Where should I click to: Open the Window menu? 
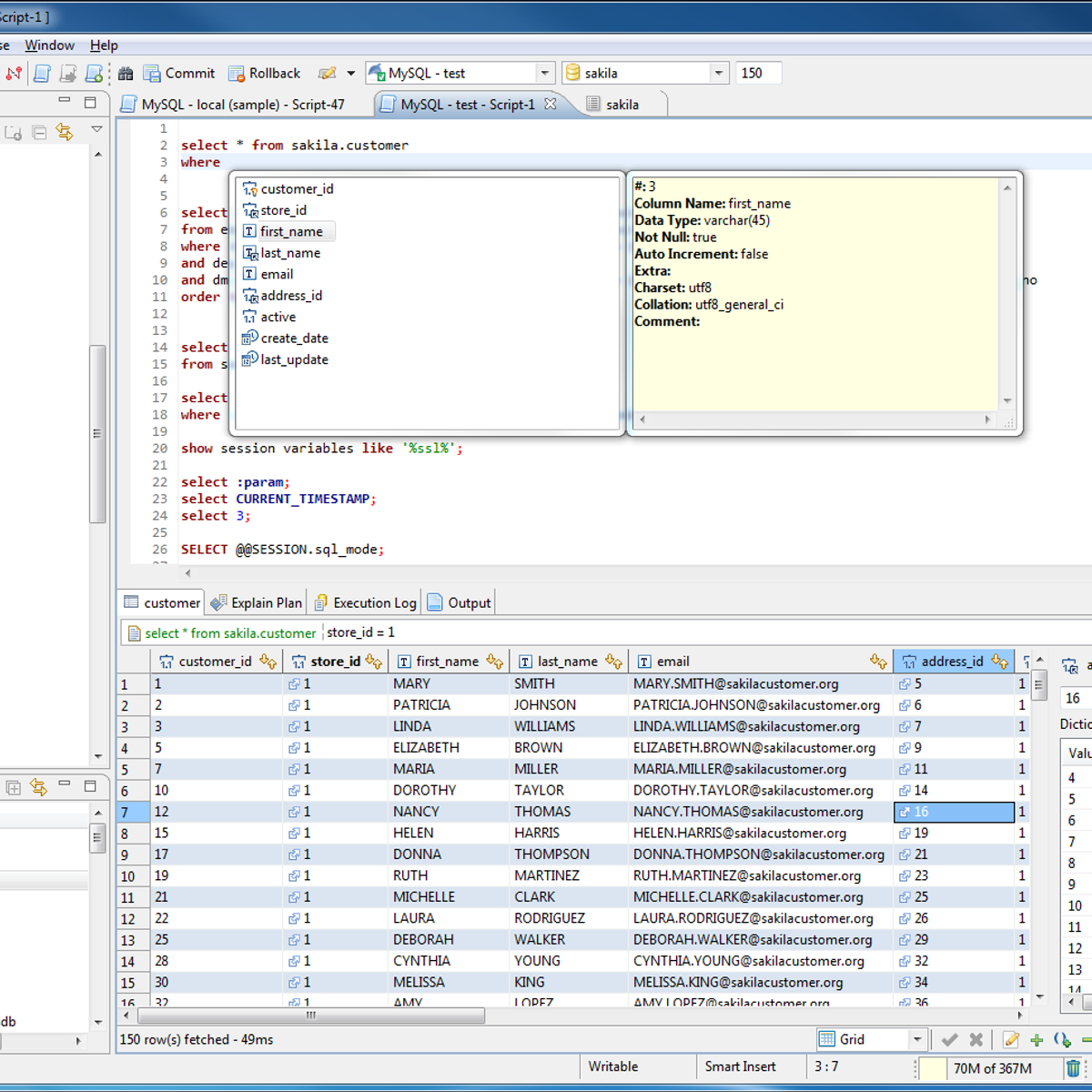coord(49,45)
